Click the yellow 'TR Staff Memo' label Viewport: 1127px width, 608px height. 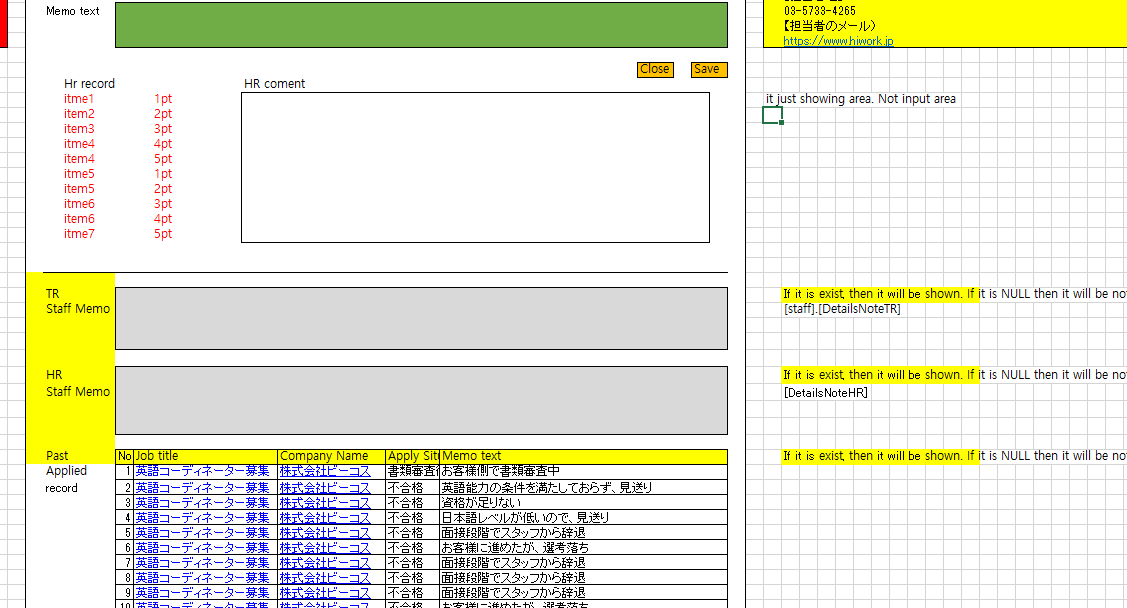pos(78,301)
